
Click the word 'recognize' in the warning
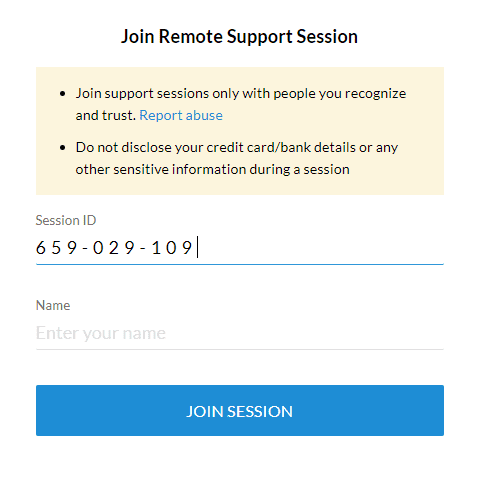pyautogui.click(x=375, y=94)
